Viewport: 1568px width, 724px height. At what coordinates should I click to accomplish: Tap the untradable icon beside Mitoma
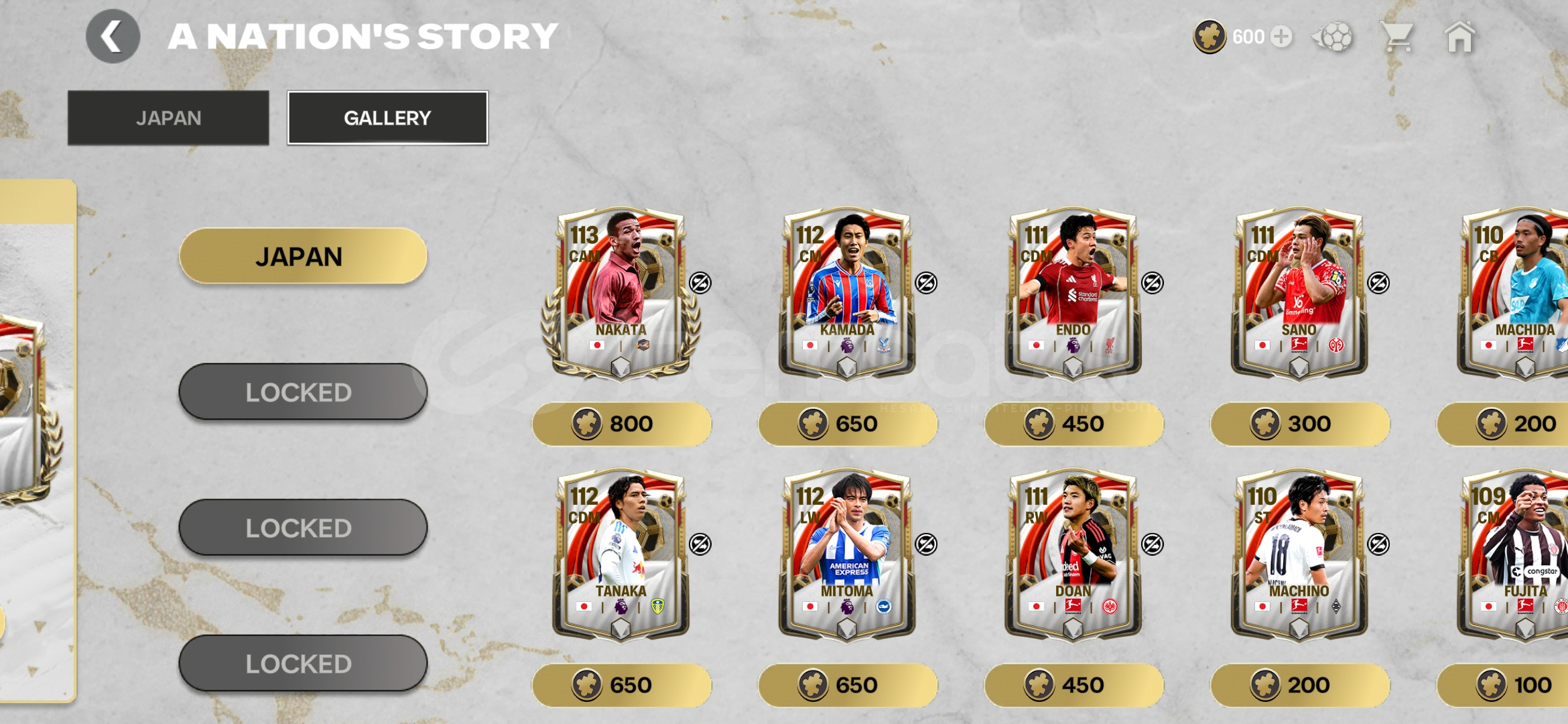click(x=926, y=544)
